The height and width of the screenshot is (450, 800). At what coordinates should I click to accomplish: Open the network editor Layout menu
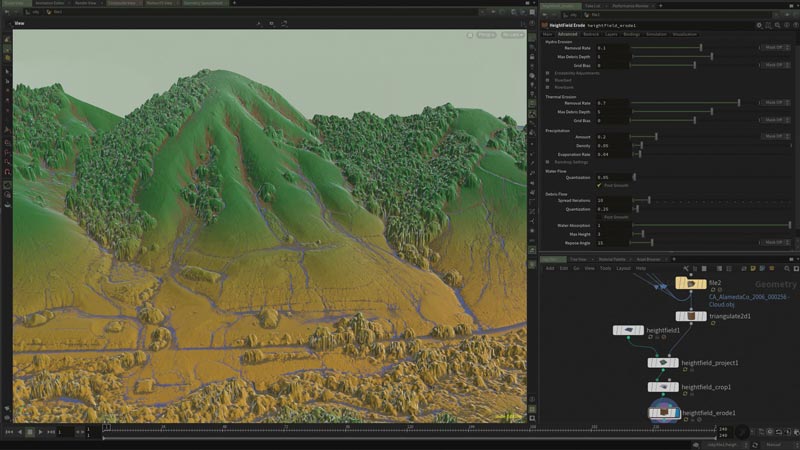click(x=623, y=268)
